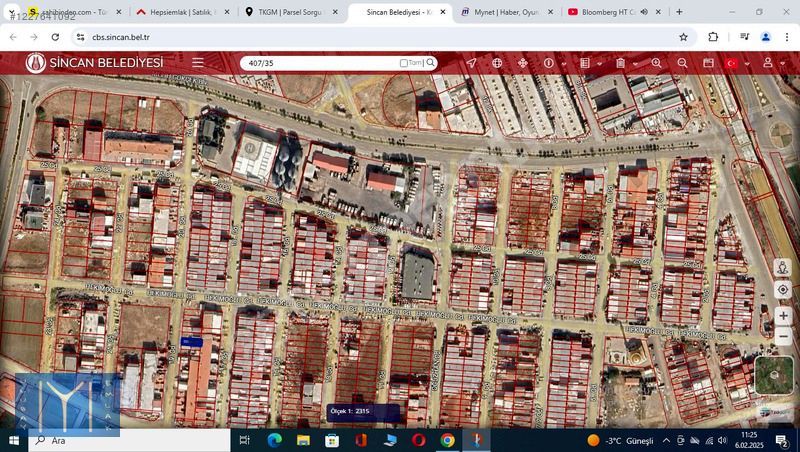Click the location arrow navigation icon in toolbar
800x452 pixels.
pos(471,62)
